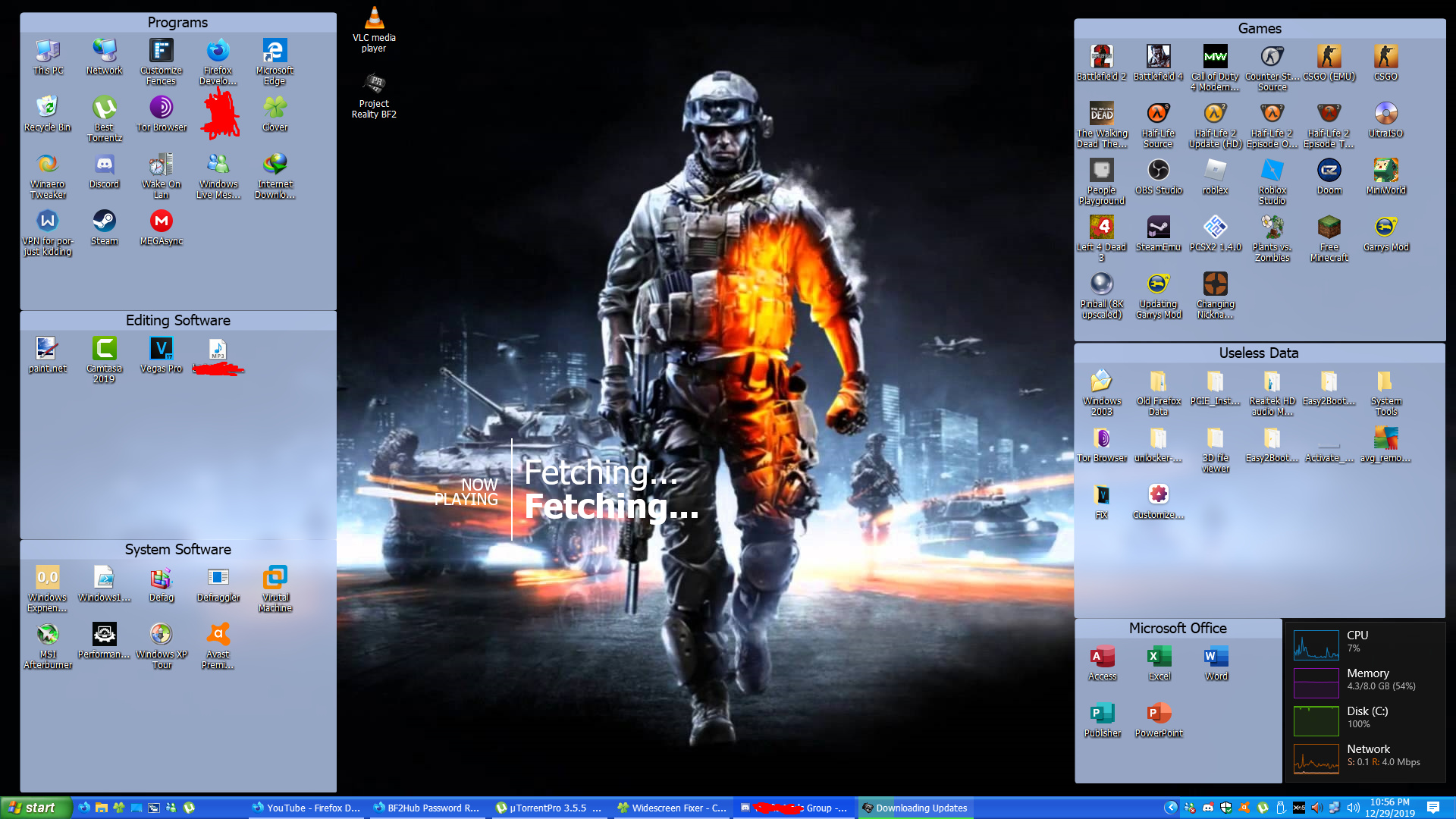Image resolution: width=1456 pixels, height=819 pixels.
Task: Launch Excel from Microsoft Office fence
Action: coord(1159,663)
